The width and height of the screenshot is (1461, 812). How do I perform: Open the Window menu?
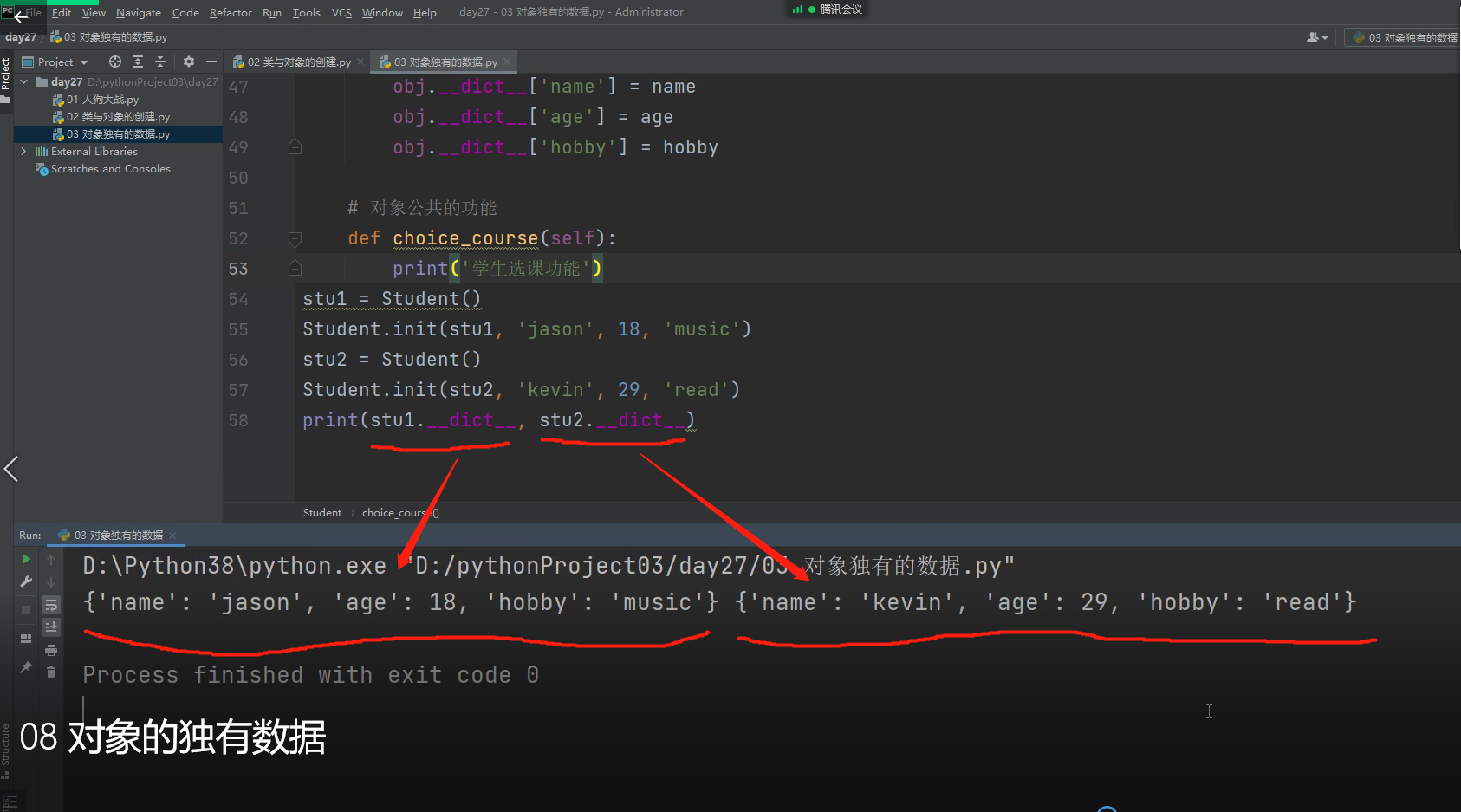pos(382,12)
